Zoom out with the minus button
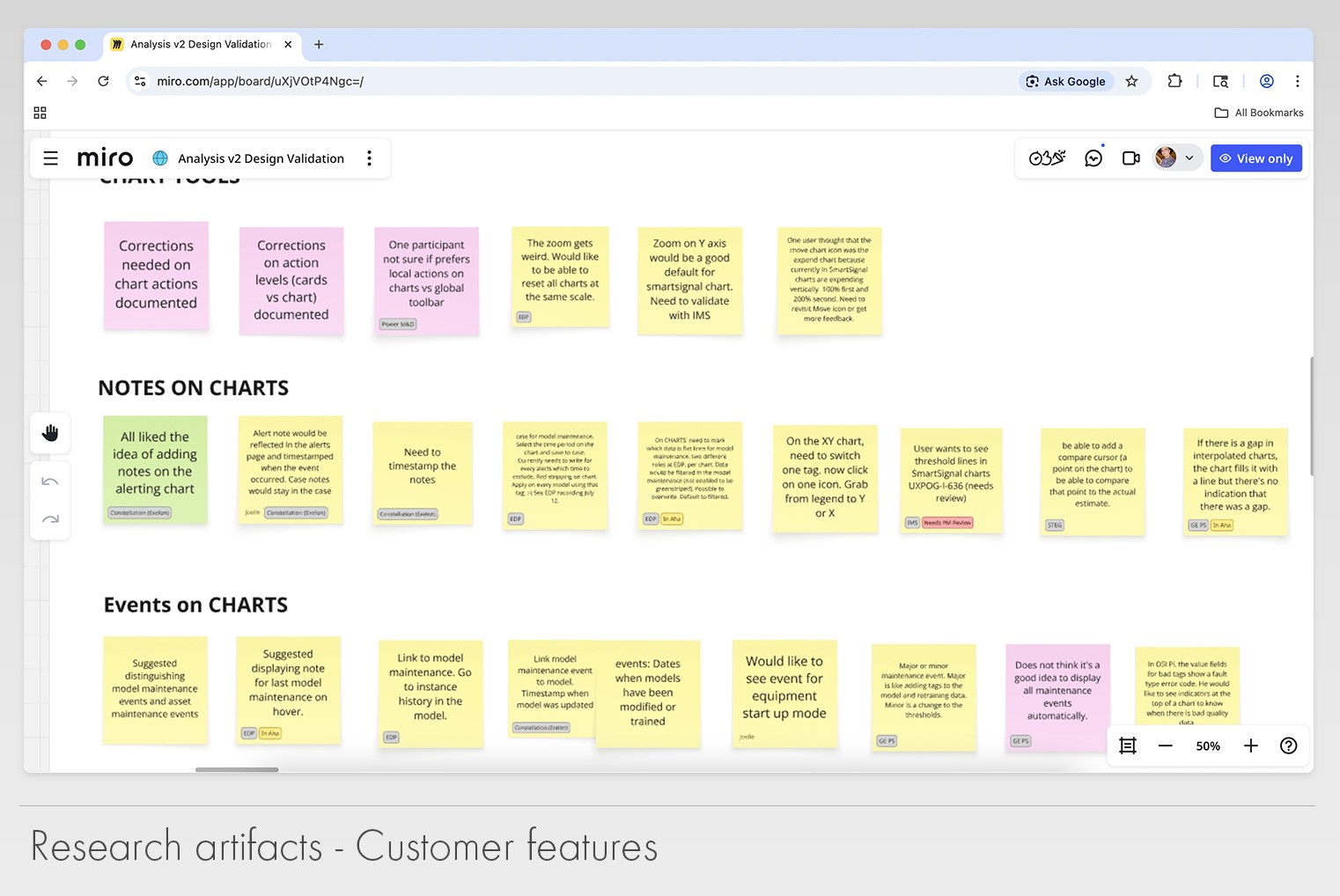The width and height of the screenshot is (1340, 896). tap(1166, 746)
